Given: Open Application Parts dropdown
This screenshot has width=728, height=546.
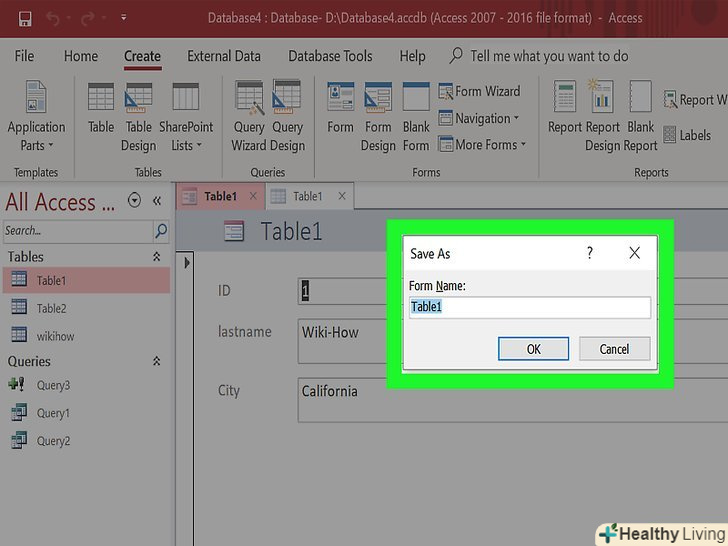Looking at the screenshot, I should click(36, 116).
